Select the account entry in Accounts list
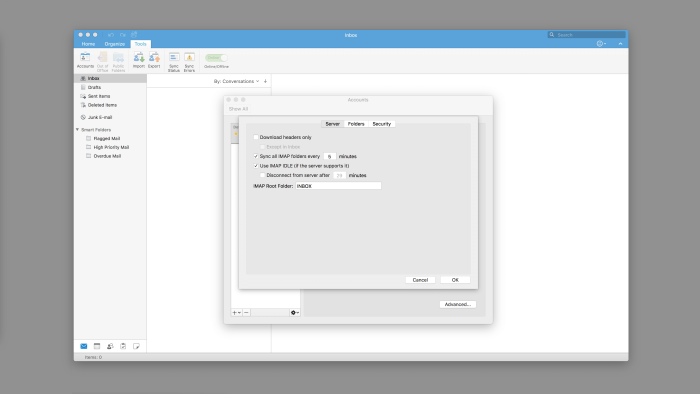The width and height of the screenshot is (700, 394). pyautogui.click(x=235, y=133)
